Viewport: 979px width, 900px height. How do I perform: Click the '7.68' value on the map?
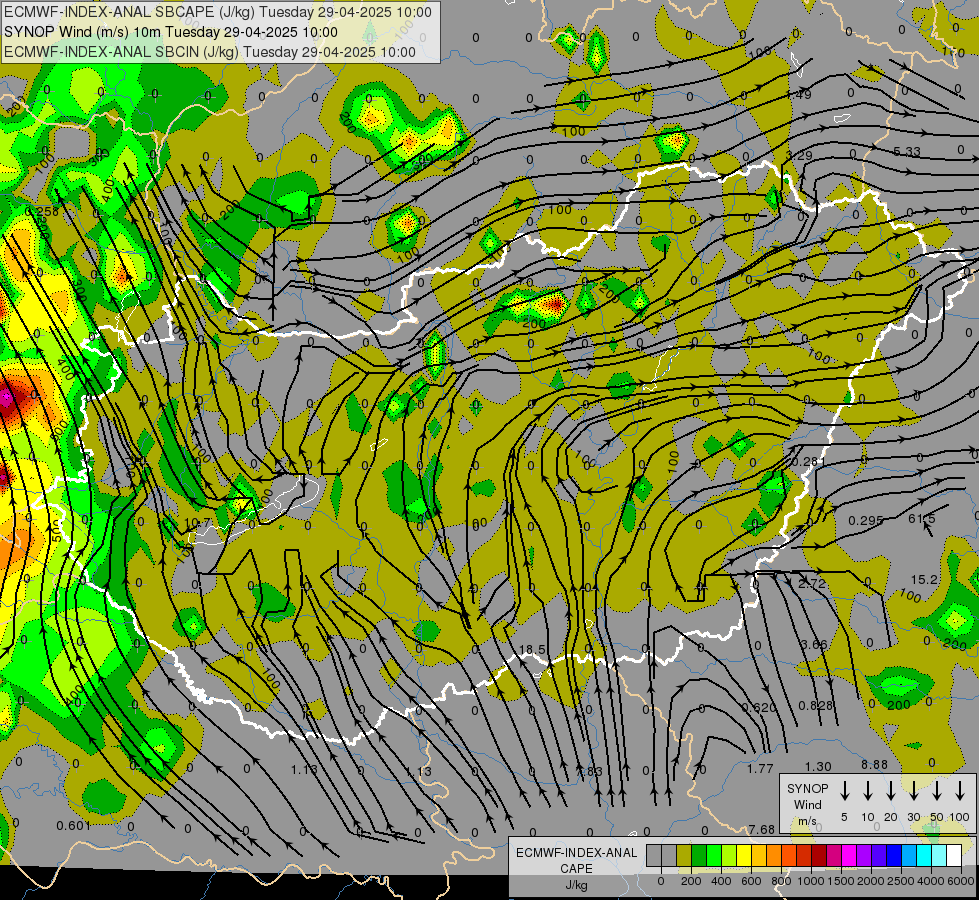click(x=762, y=829)
